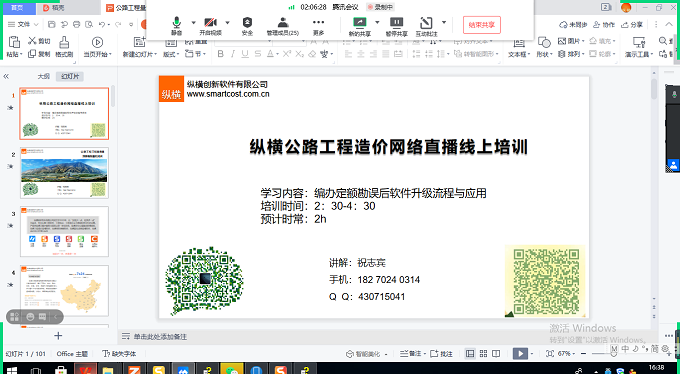Open the Interactive Annotation tool
The width and height of the screenshot is (680, 374).
(x=426, y=26)
